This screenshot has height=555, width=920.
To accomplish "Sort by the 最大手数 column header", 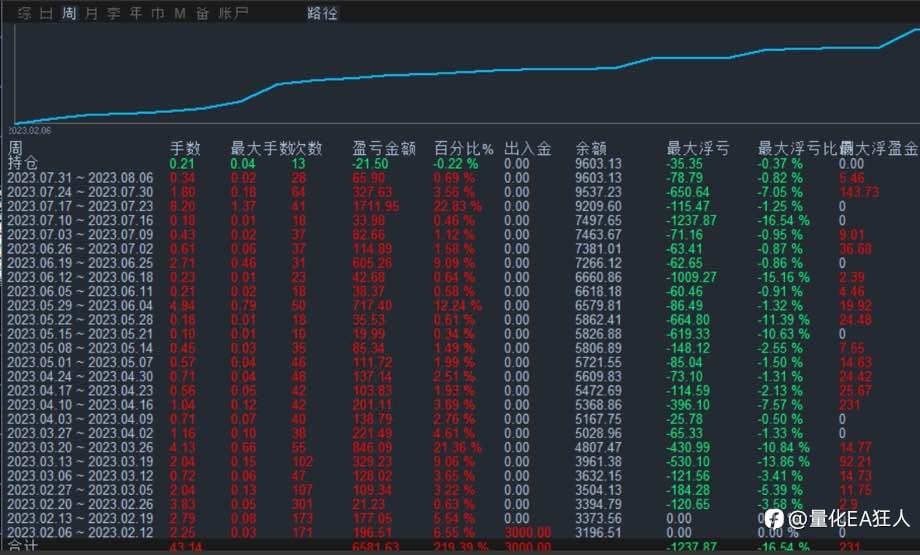I will pos(261,148).
